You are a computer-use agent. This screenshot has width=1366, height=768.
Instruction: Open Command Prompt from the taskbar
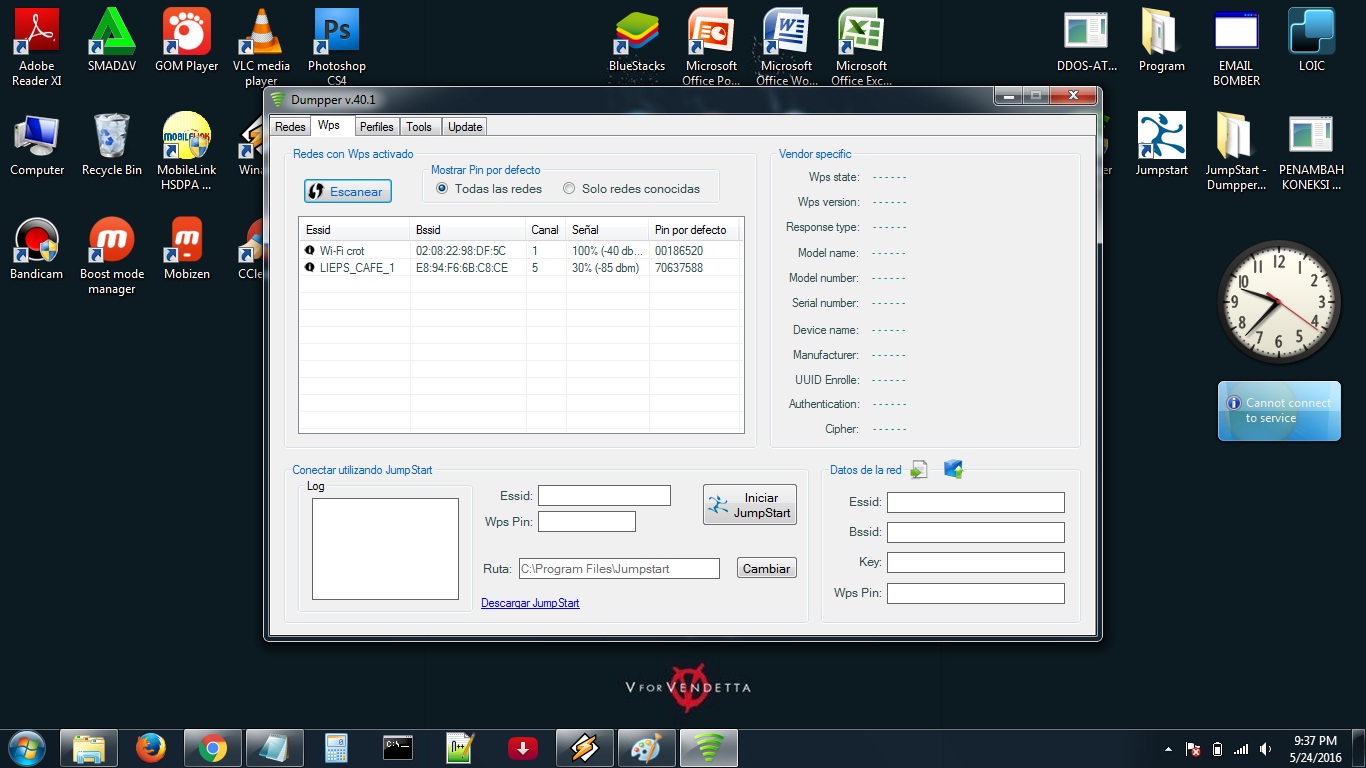(x=398, y=747)
